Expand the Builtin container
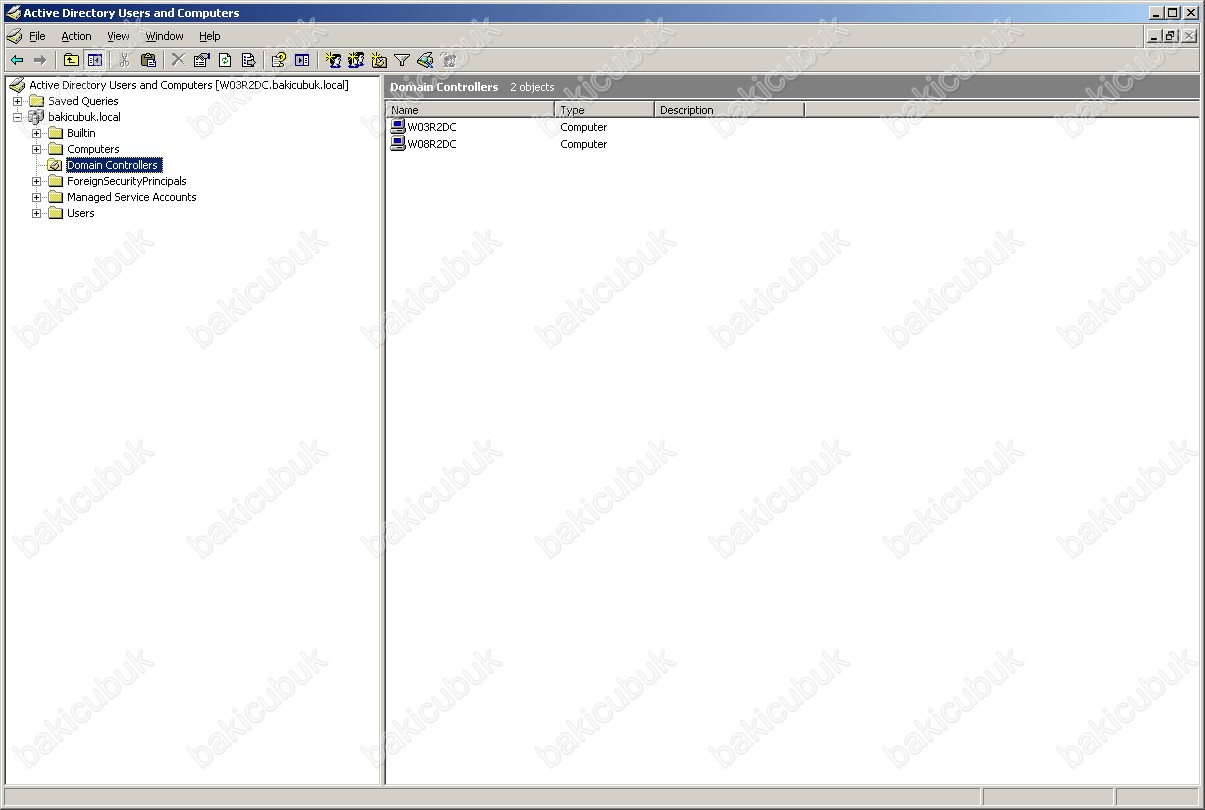Screen dimensions: 1205x810 click(x=36, y=133)
